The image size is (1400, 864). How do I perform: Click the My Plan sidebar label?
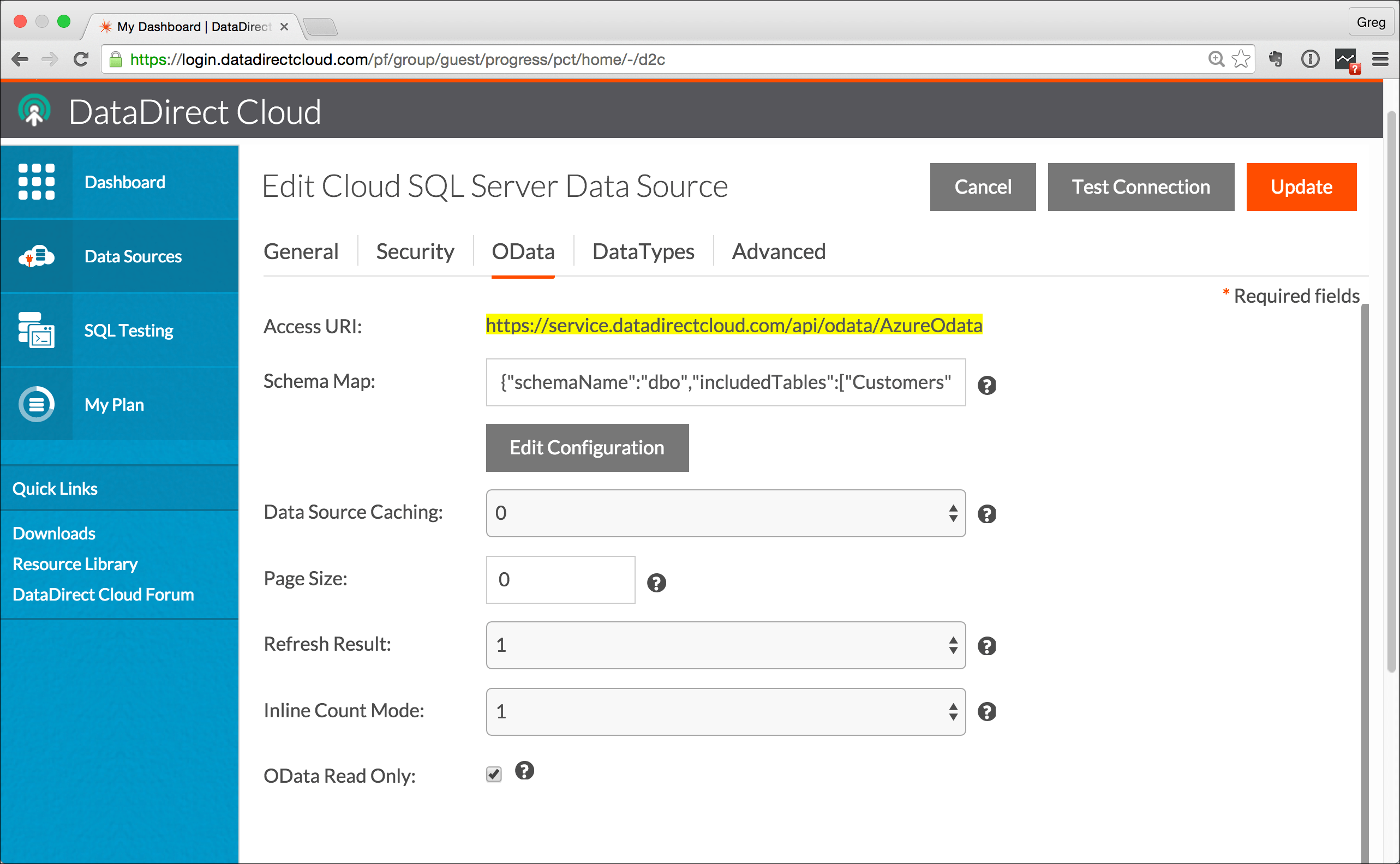click(113, 405)
